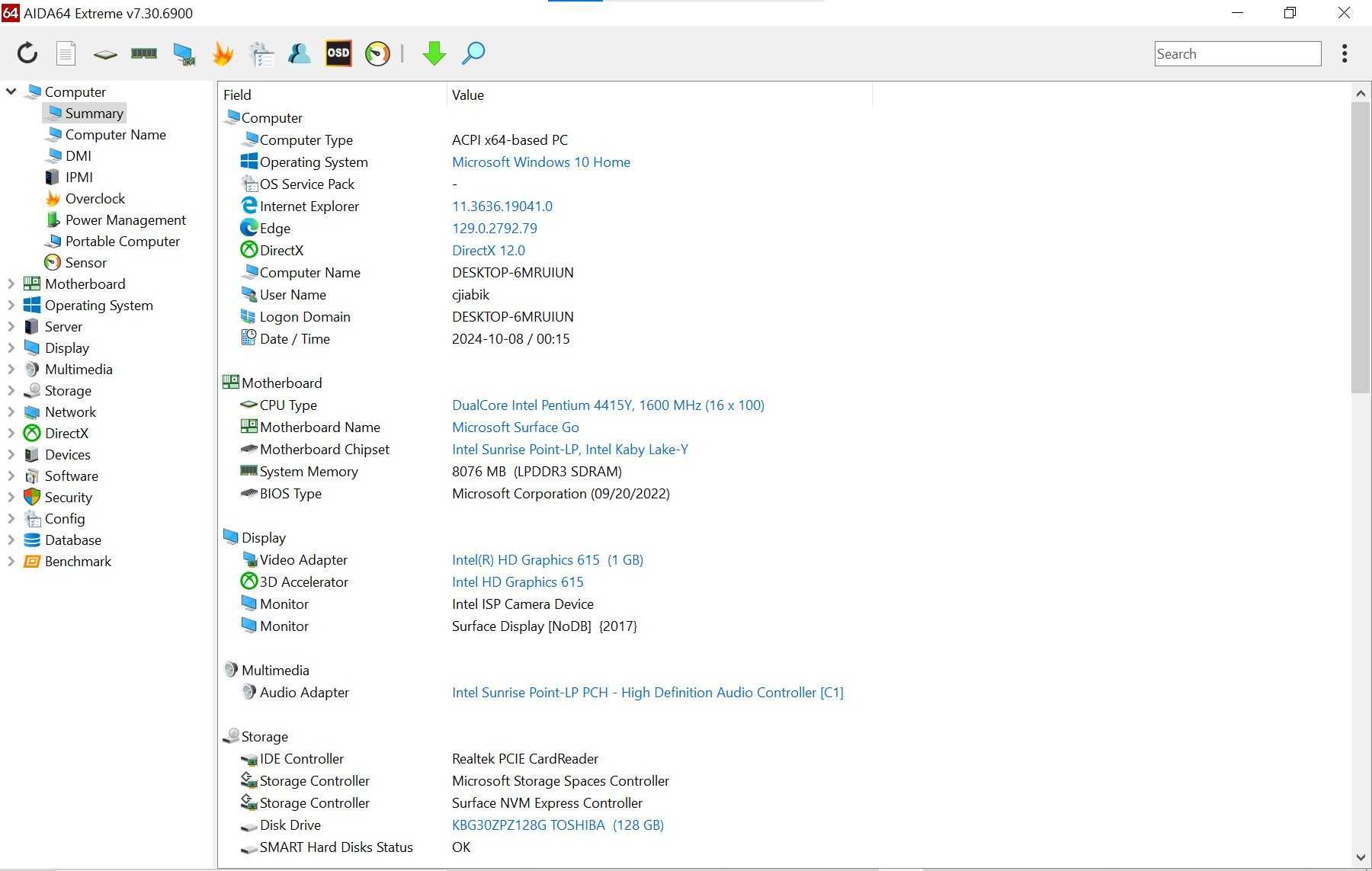This screenshot has height=871, width=1372.
Task: Expand the Motherboard tree node
Action: [11, 283]
